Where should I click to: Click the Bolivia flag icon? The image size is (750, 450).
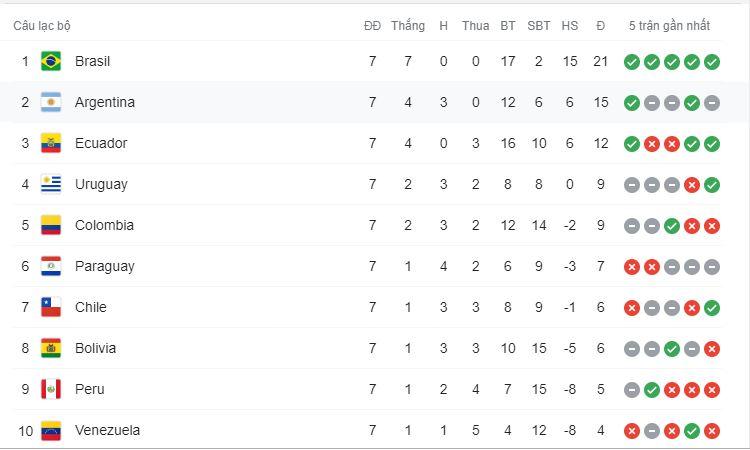51,348
